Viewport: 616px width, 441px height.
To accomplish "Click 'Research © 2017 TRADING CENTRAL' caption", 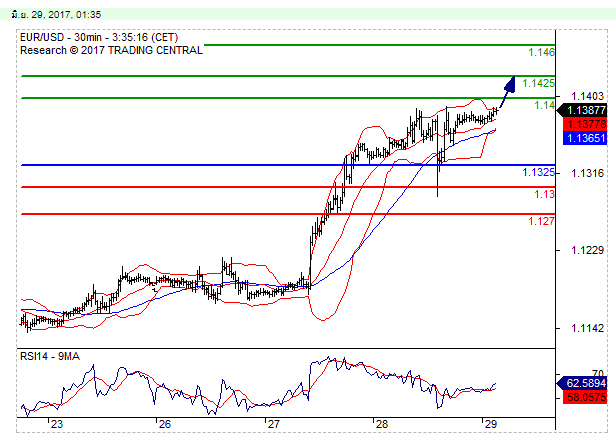I will (111, 50).
